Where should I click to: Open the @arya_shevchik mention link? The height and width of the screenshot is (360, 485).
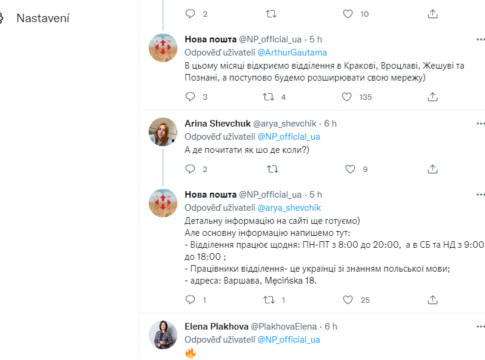click(x=289, y=208)
